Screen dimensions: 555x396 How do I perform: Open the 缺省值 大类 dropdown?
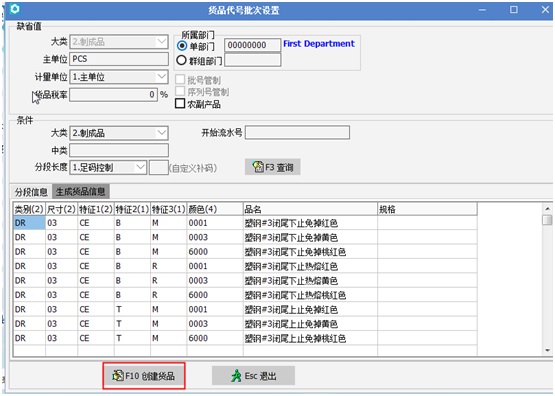coord(162,42)
